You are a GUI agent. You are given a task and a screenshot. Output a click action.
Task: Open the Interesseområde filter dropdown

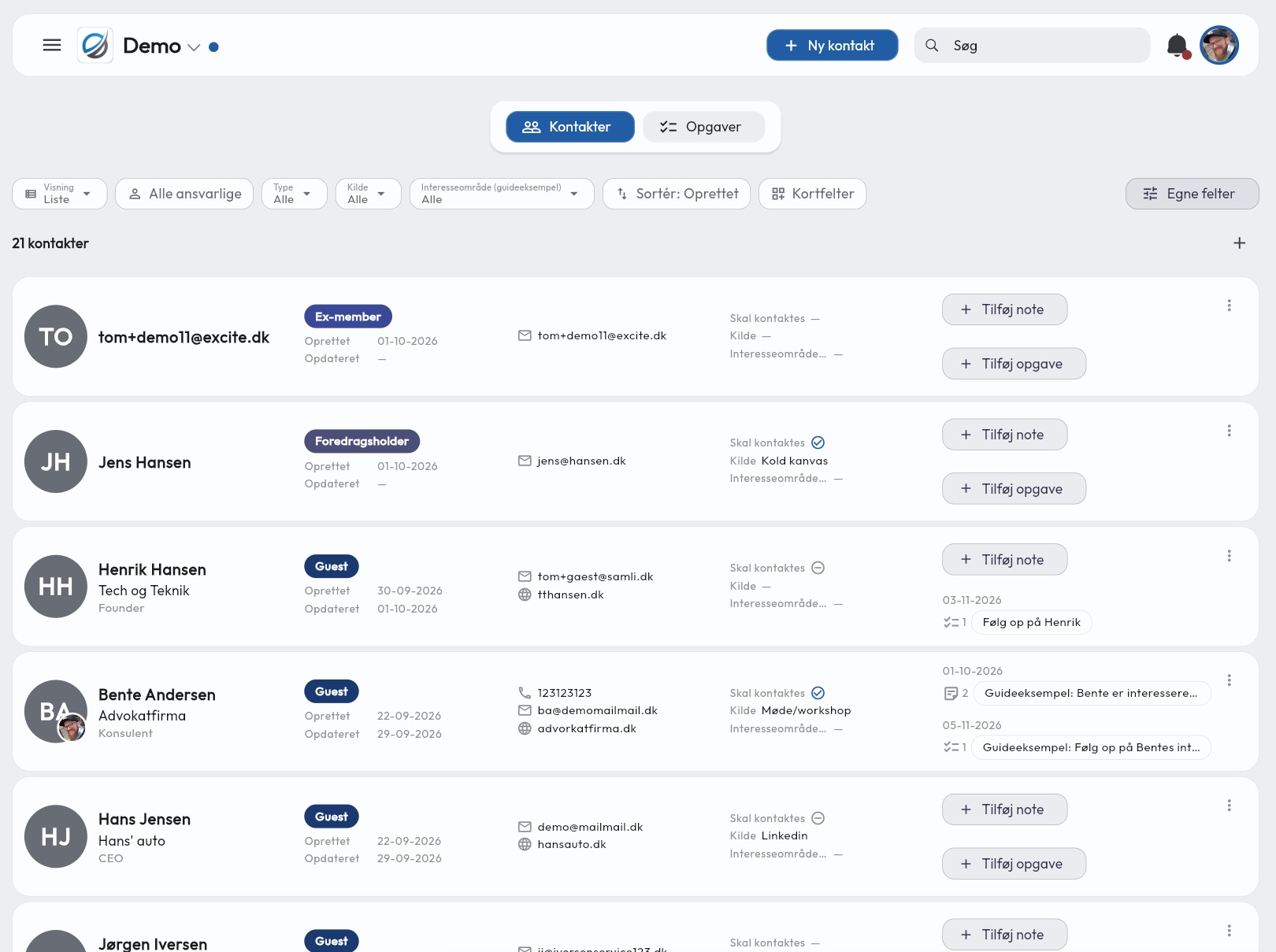click(502, 194)
